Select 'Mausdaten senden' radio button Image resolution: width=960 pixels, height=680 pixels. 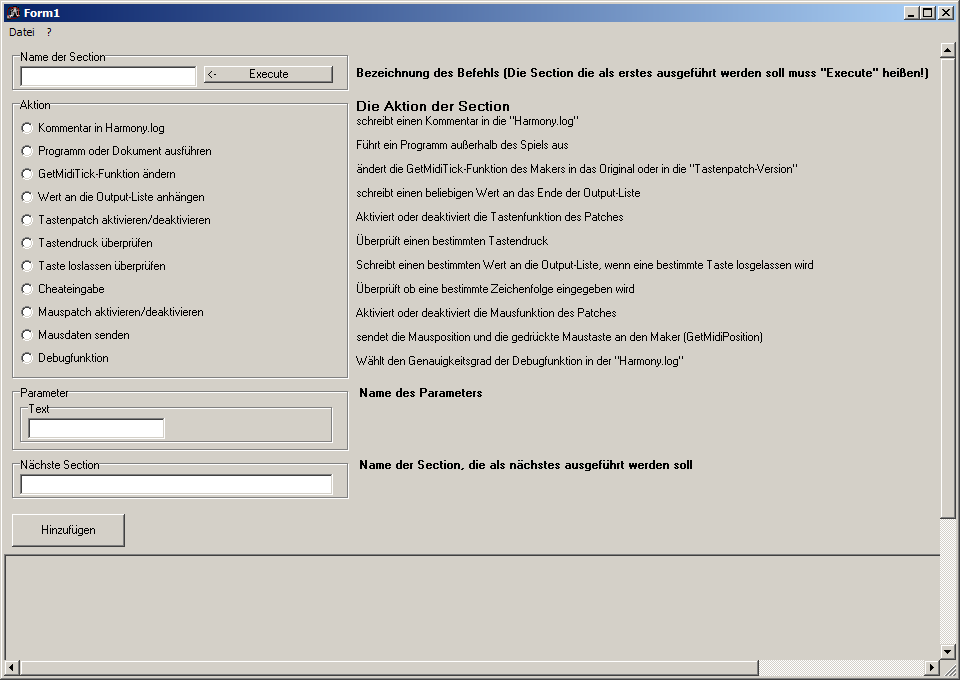pos(27,335)
